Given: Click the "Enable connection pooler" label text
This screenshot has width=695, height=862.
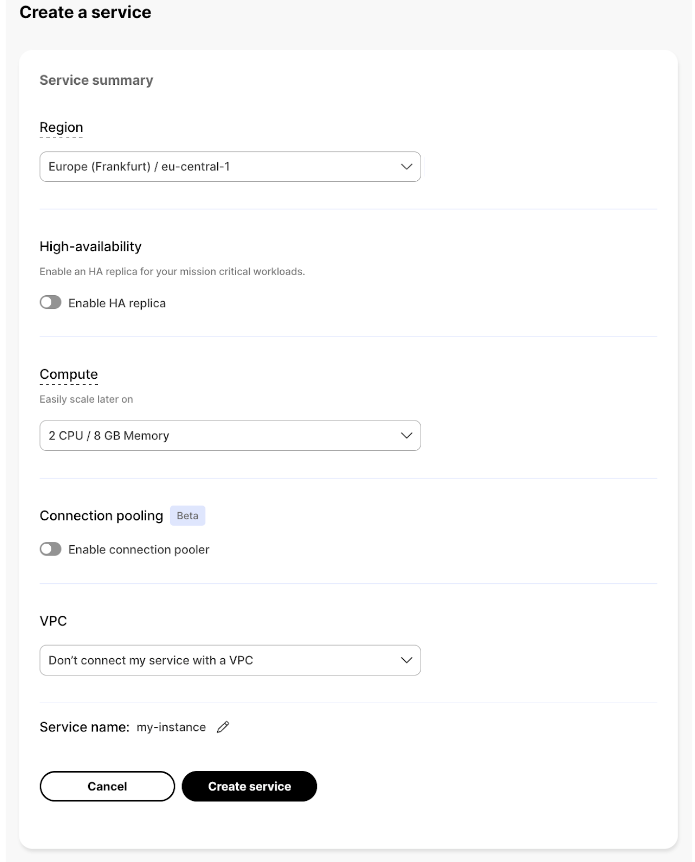Looking at the screenshot, I should [139, 549].
